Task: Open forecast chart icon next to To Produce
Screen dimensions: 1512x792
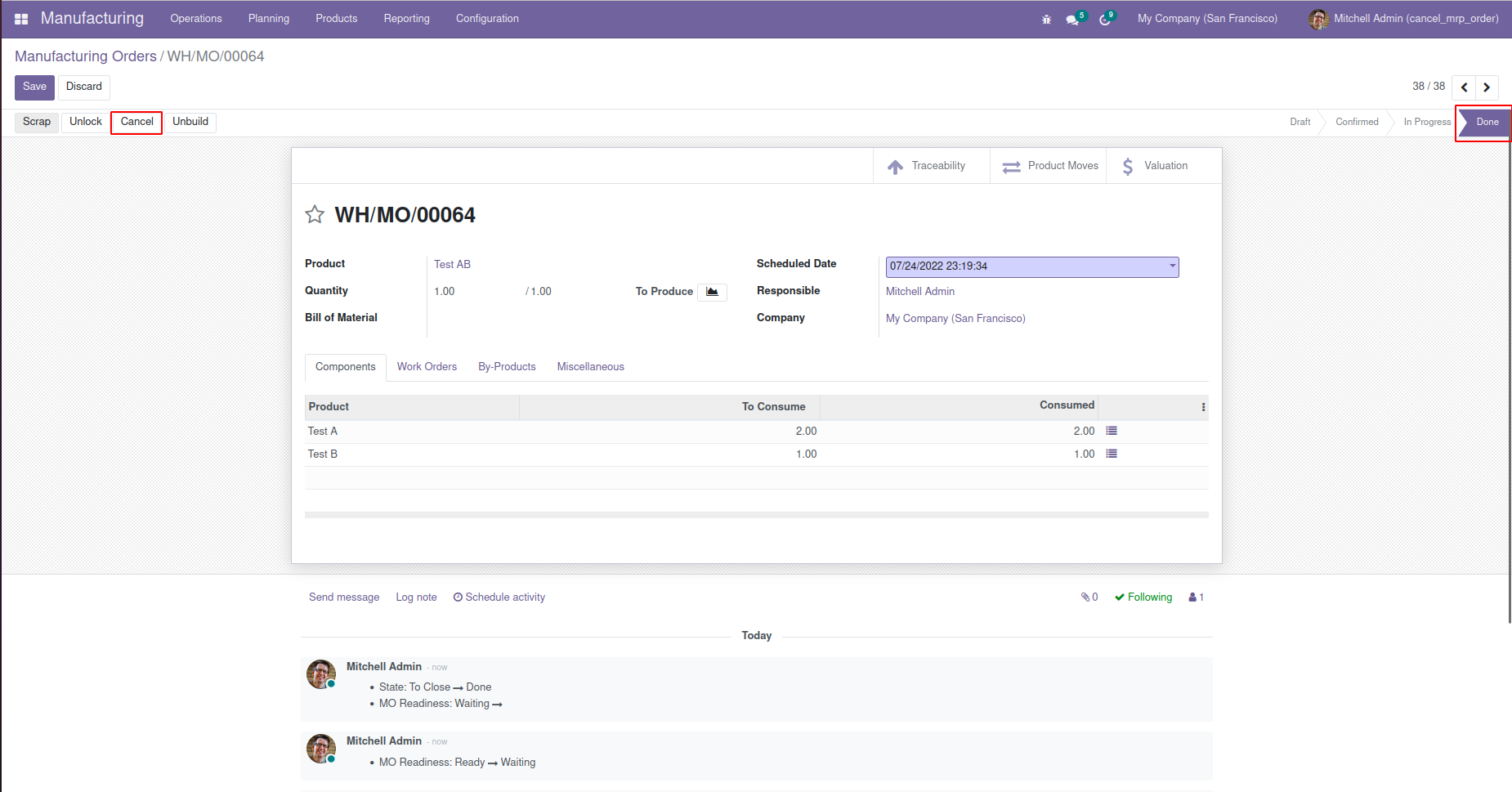Action: (x=712, y=292)
